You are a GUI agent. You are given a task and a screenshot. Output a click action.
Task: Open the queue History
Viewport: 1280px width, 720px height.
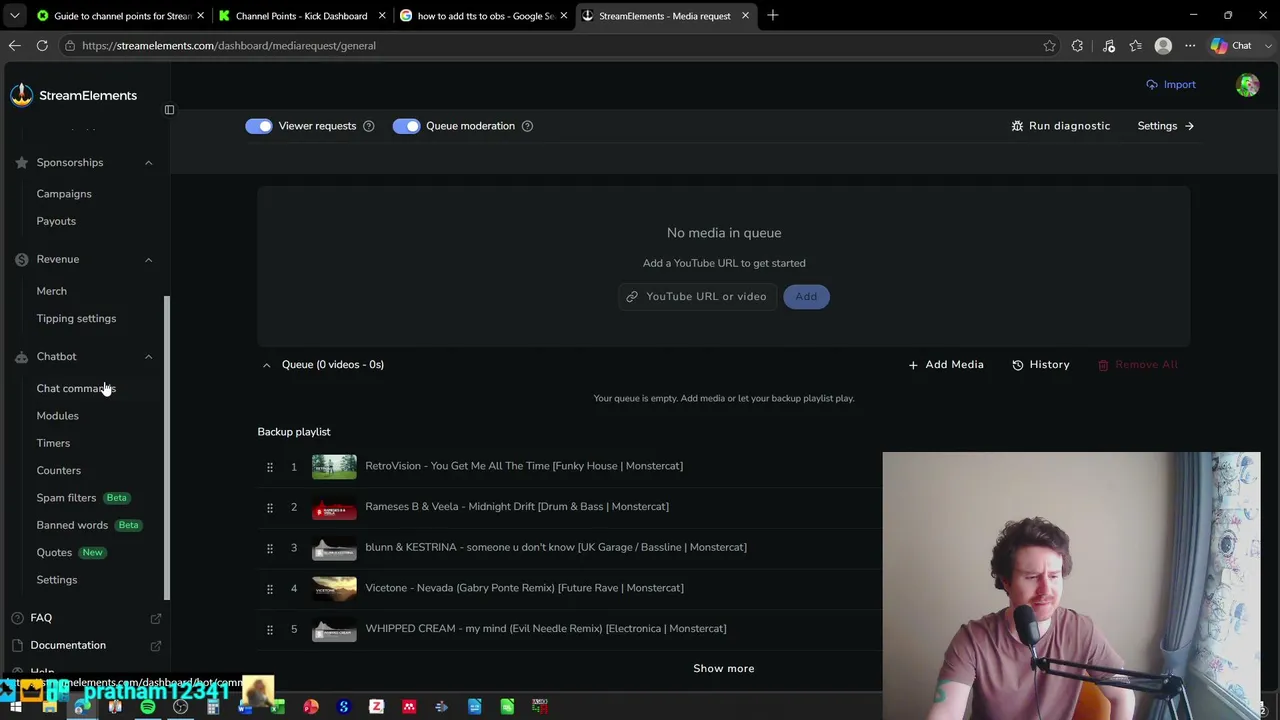(1041, 365)
